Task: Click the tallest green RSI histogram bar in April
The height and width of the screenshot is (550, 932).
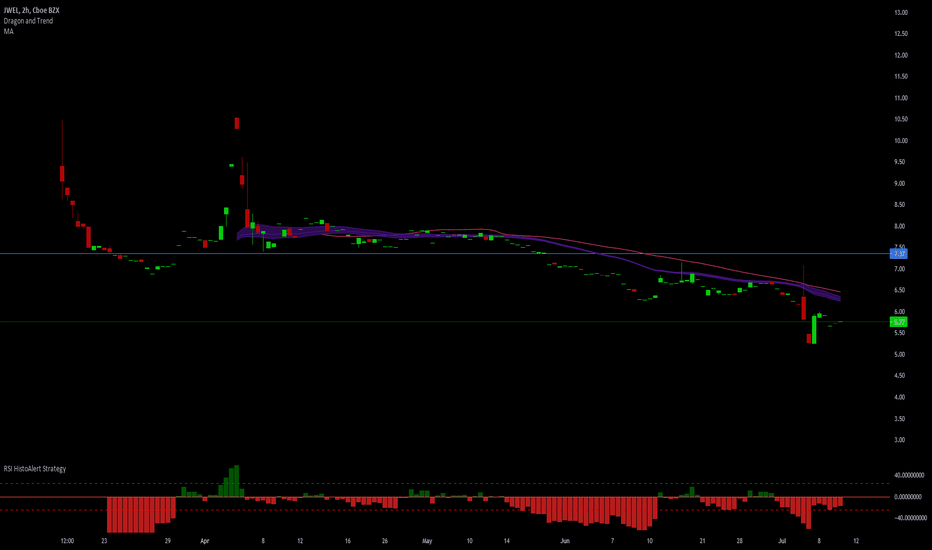Action: coord(237,481)
